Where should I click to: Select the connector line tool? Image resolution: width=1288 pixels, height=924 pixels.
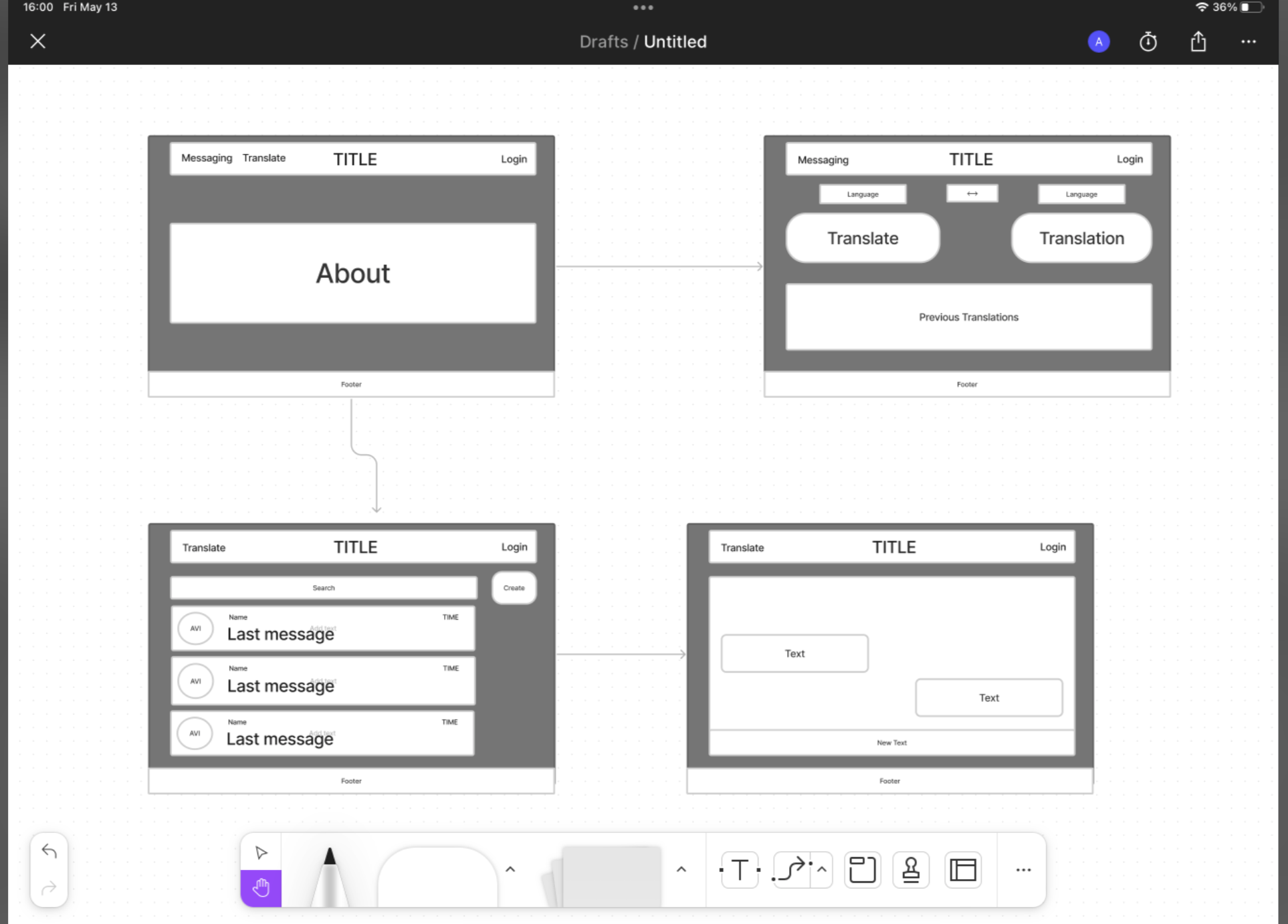point(792,870)
